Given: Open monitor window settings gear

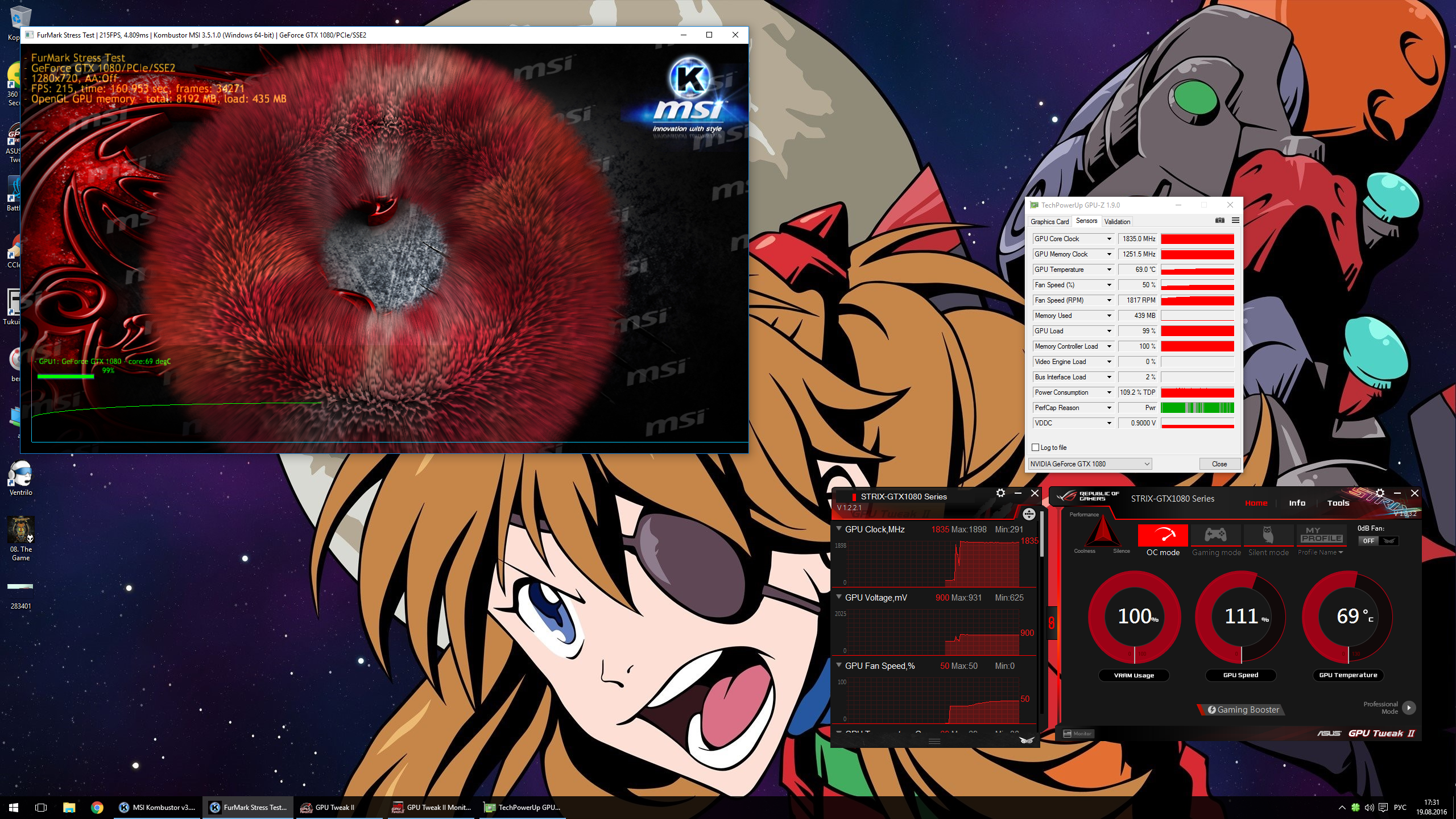Looking at the screenshot, I should tap(1000, 493).
